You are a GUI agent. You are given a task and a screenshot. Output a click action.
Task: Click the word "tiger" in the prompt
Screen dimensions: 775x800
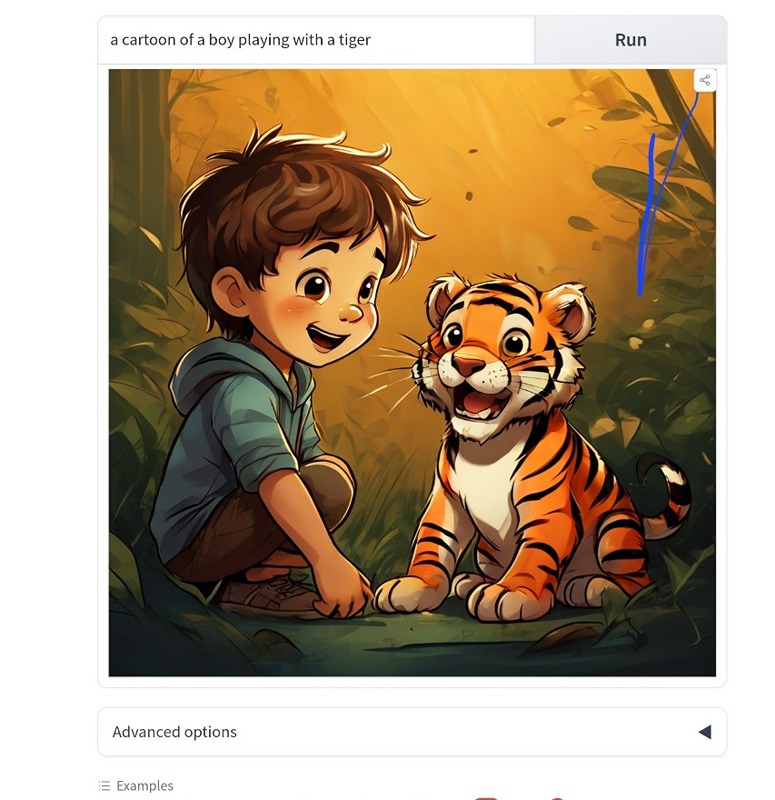tap(355, 40)
